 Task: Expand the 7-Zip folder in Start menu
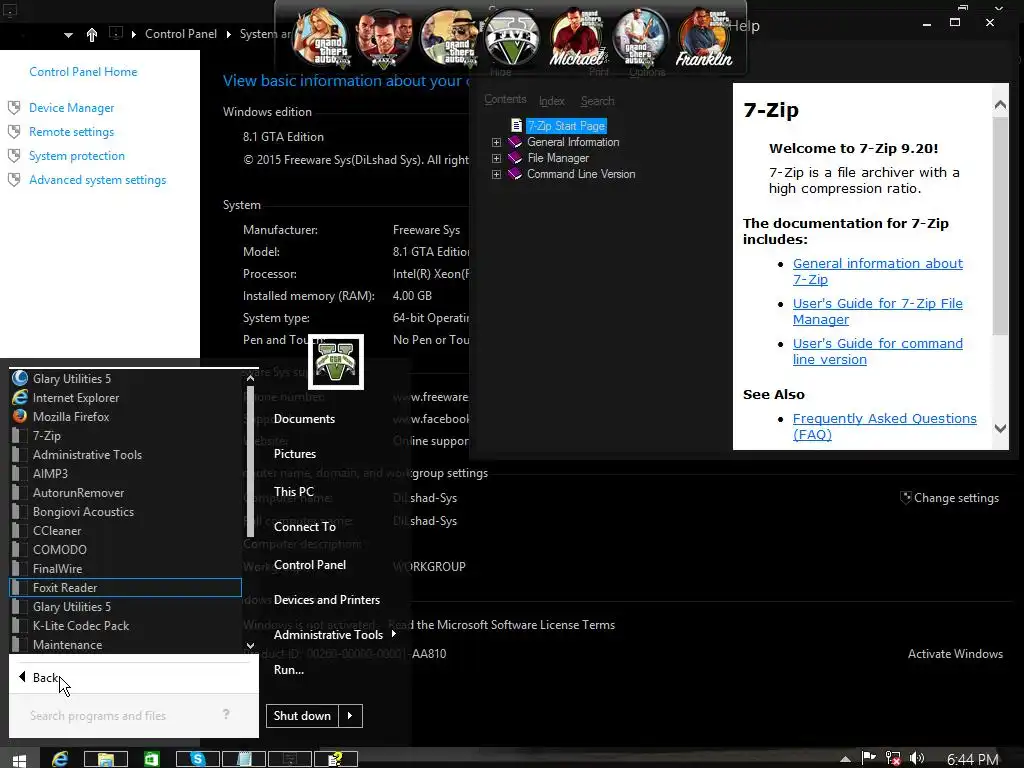[125, 435]
